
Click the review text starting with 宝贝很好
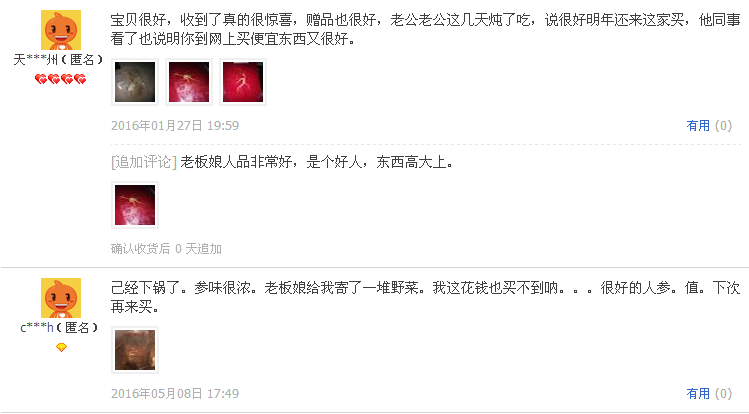pyautogui.click(x=426, y=29)
